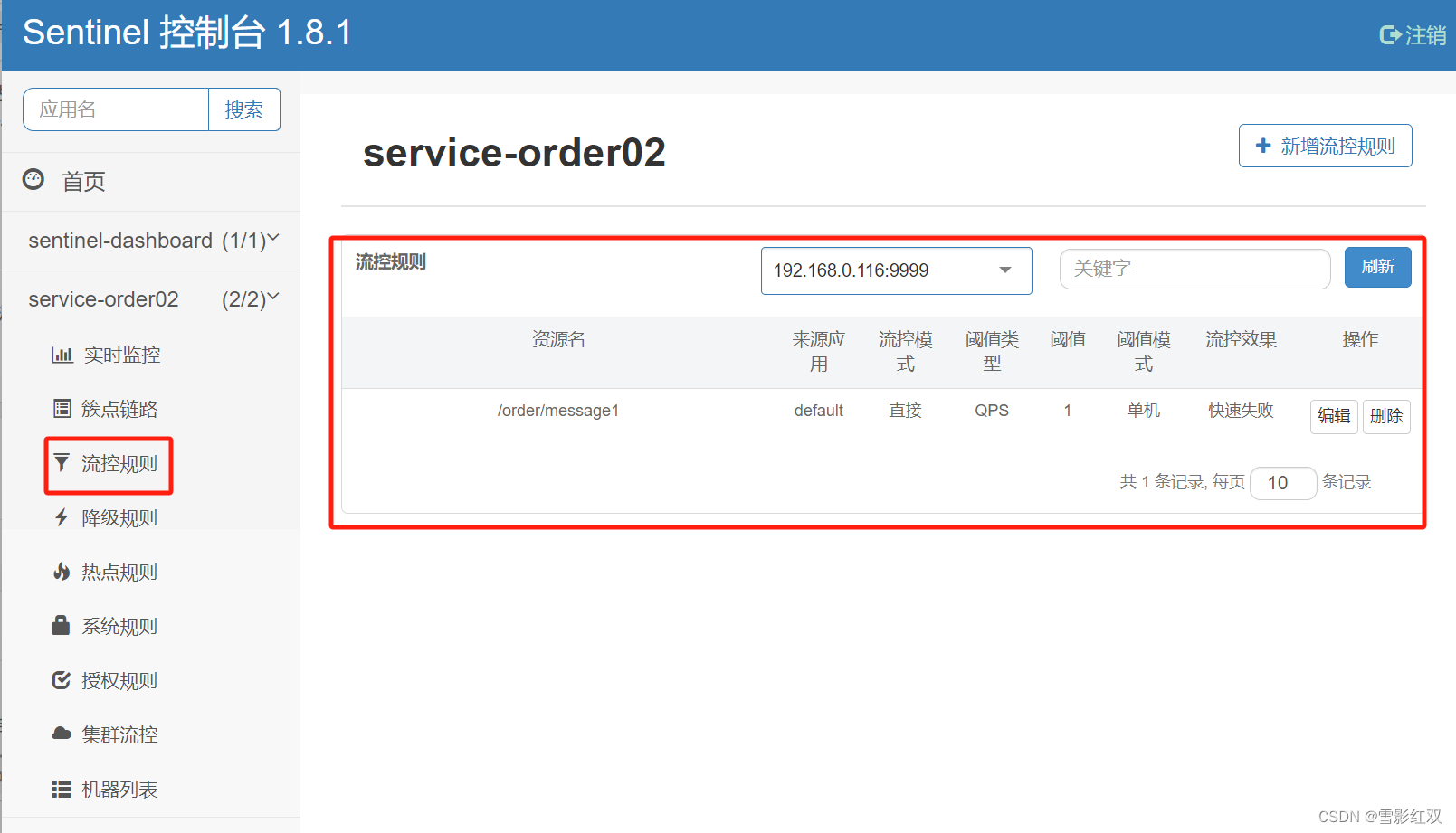Image resolution: width=1456 pixels, height=833 pixels.
Task: Click the check-square icon for 授权规则
Action: click(x=62, y=680)
